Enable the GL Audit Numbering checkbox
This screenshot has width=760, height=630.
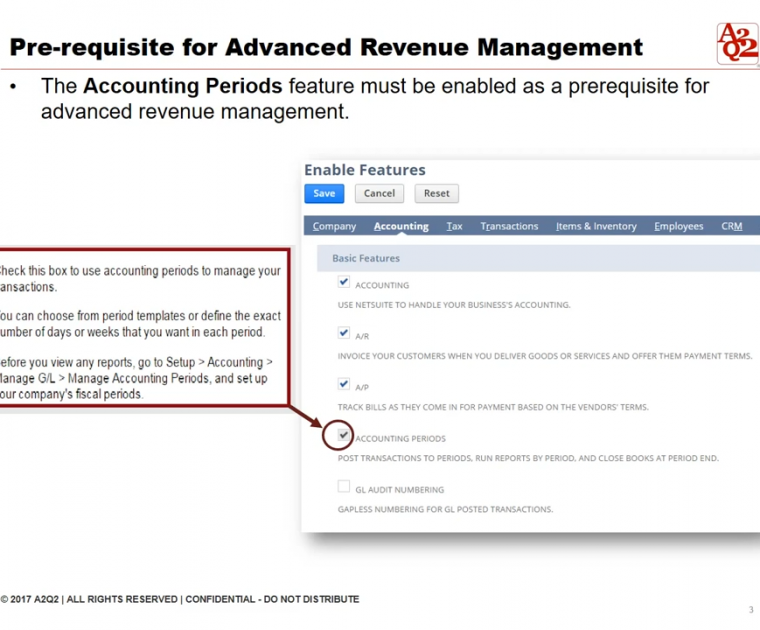(344, 487)
